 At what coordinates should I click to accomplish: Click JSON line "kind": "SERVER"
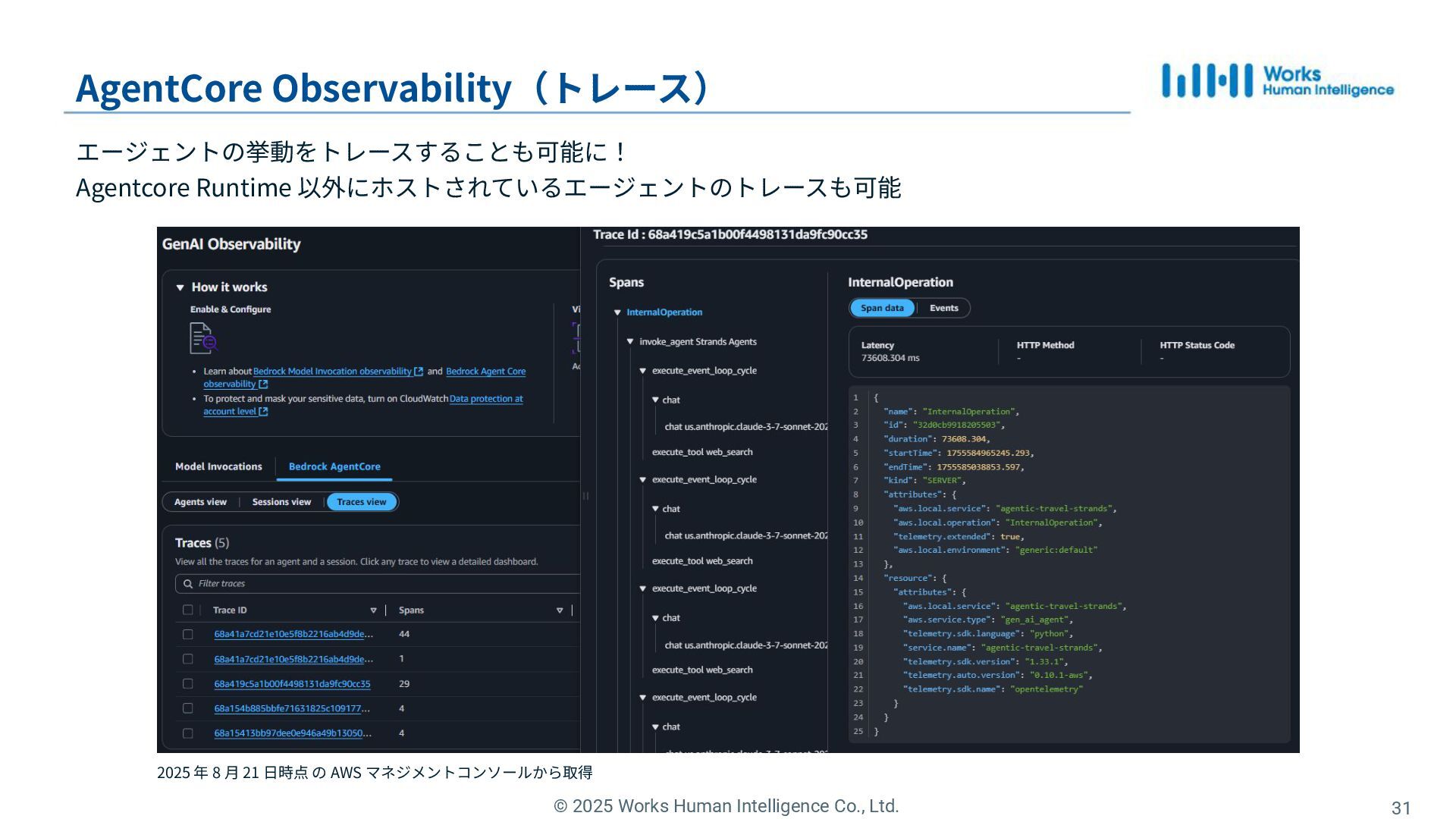[925, 481]
